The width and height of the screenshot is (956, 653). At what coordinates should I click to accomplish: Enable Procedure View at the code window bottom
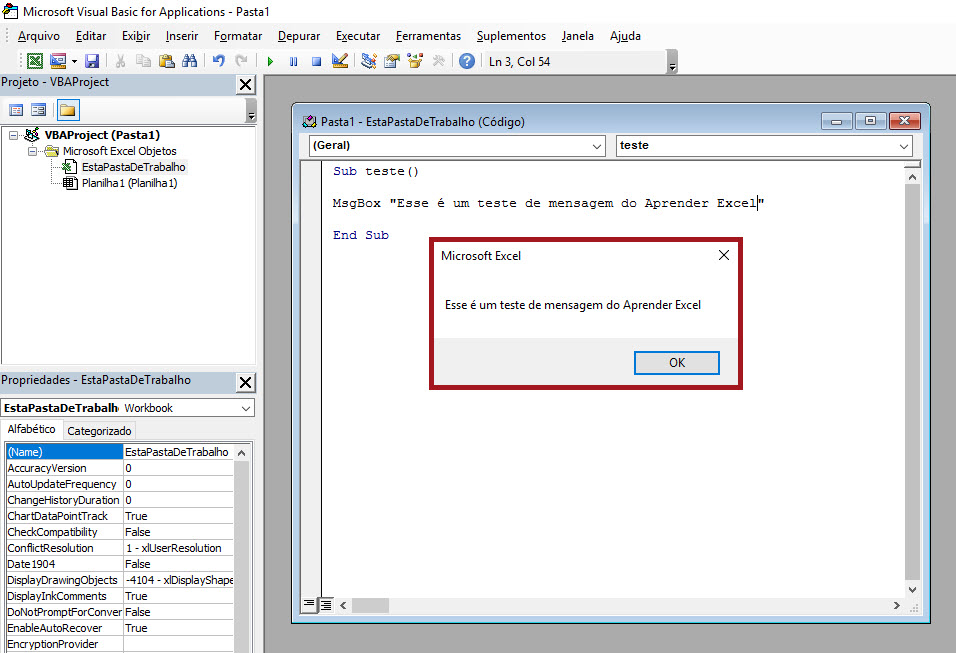click(309, 604)
